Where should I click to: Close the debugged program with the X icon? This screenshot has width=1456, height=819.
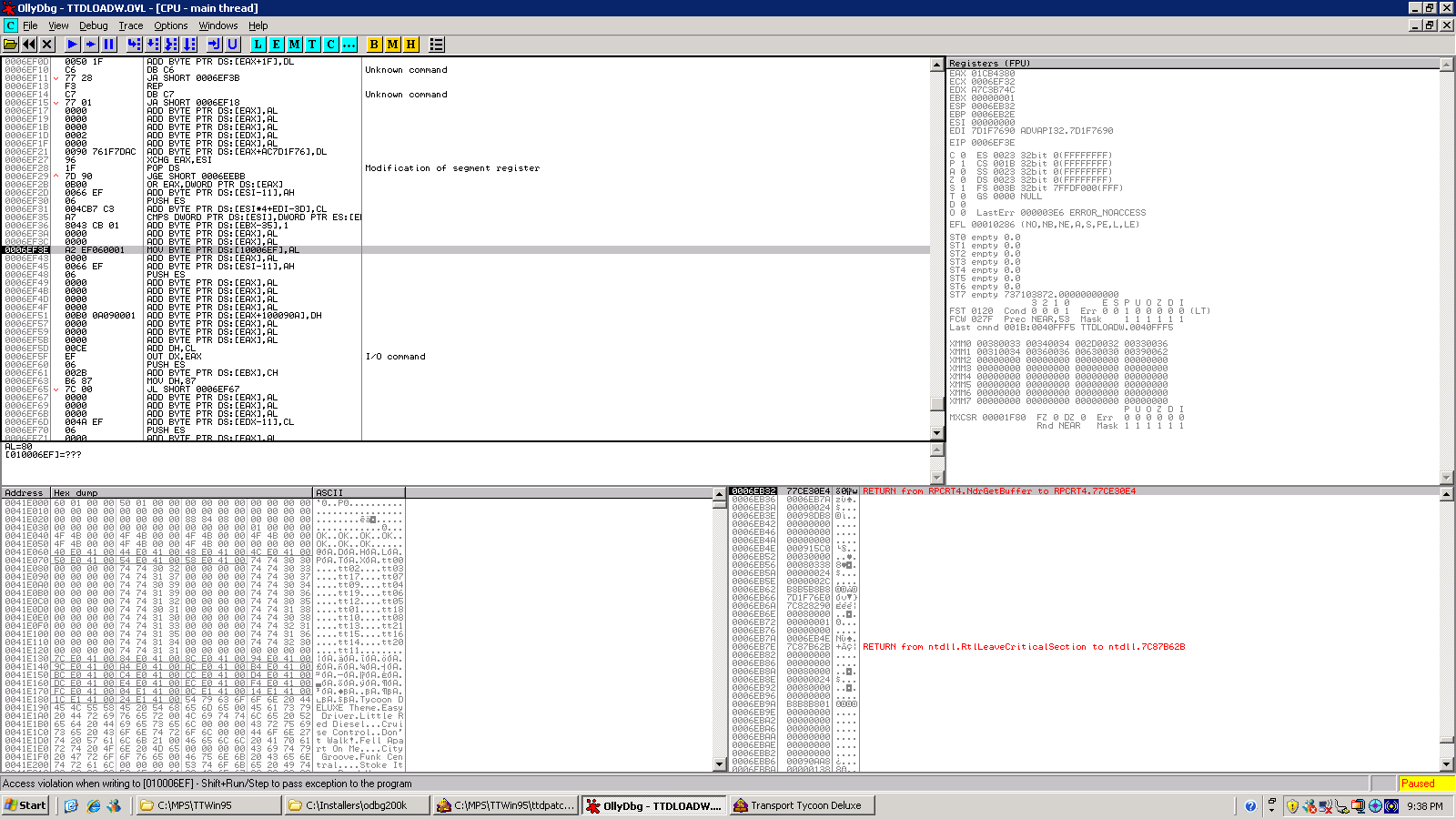click(47, 44)
